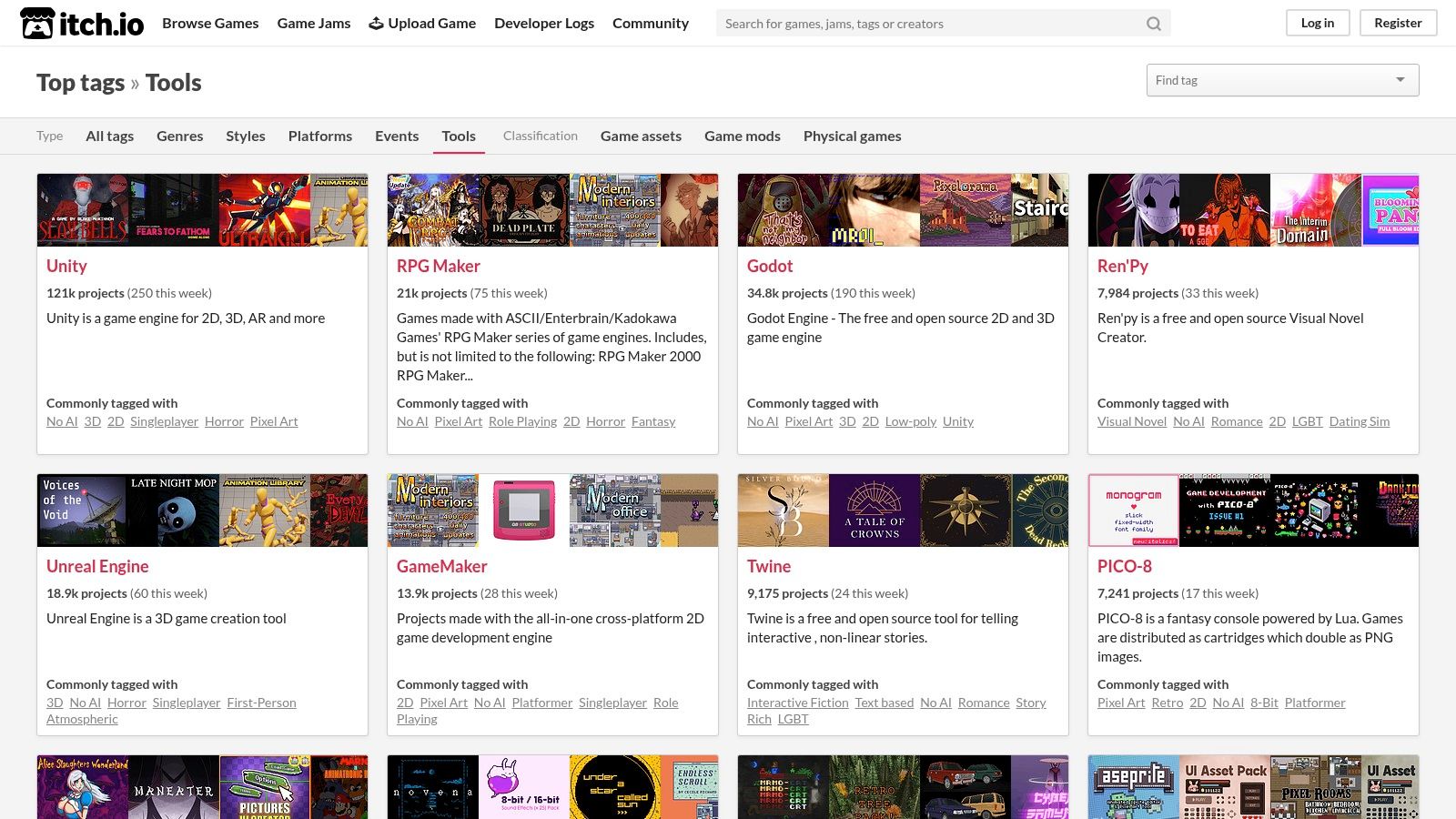Click ULTRAKILL thumbnail in Unity card
This screenshot has height=819, width=1456.
pos(265,210)
